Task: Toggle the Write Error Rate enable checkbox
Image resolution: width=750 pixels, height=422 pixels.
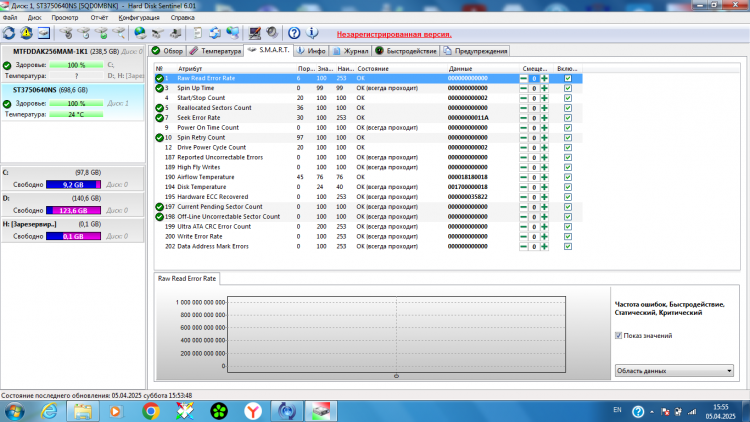Action: pos(568,236)
